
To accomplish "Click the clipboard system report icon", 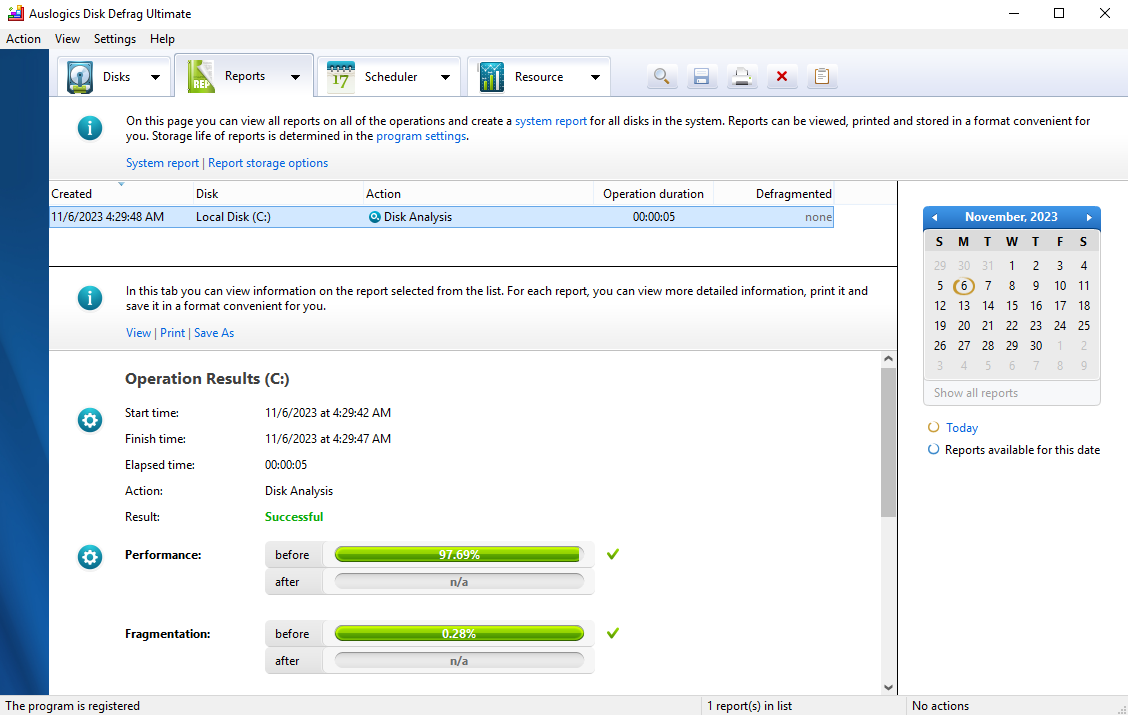I will 822,76.
